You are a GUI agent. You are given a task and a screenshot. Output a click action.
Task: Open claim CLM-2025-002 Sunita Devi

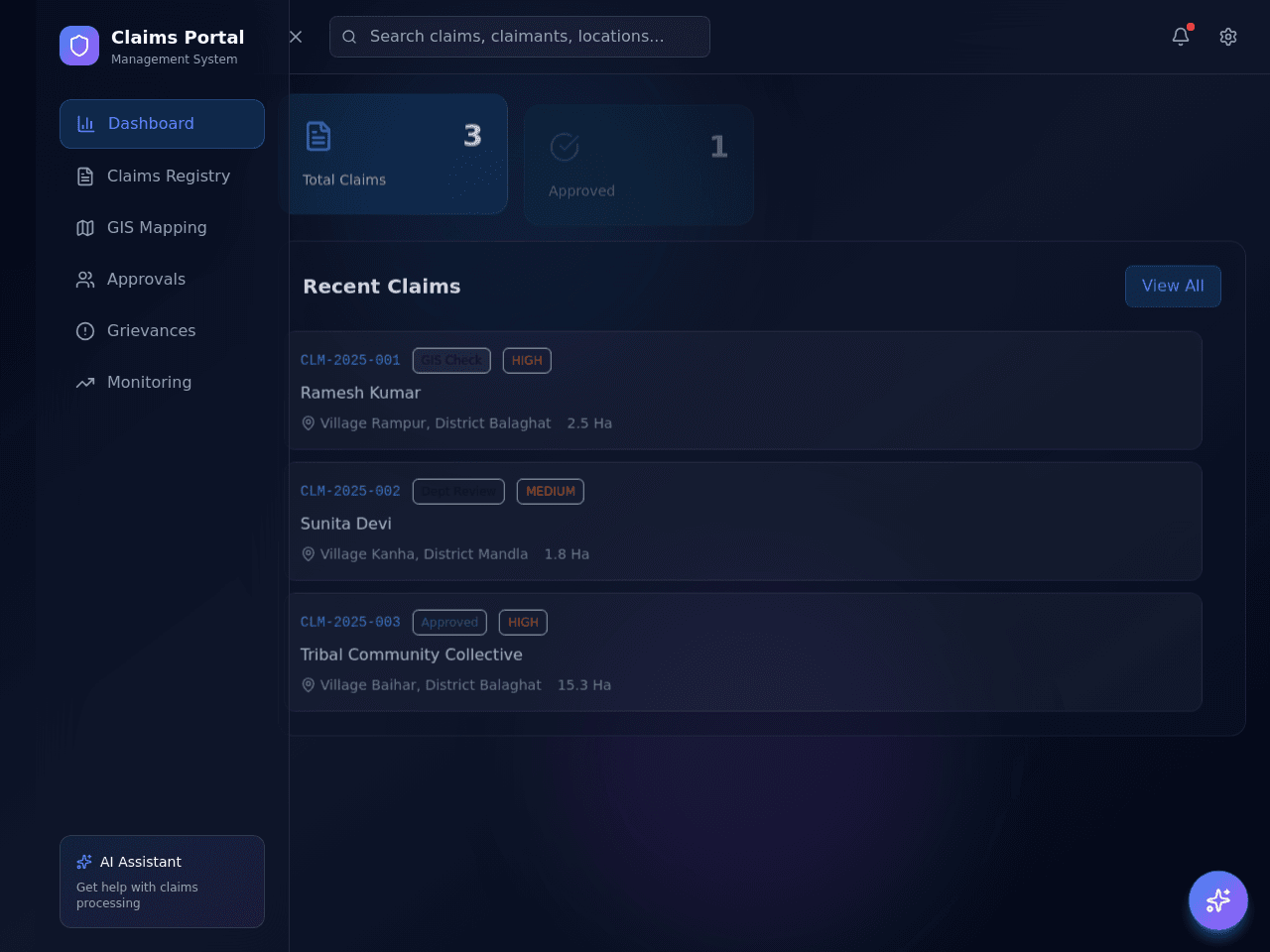point(745,522)
